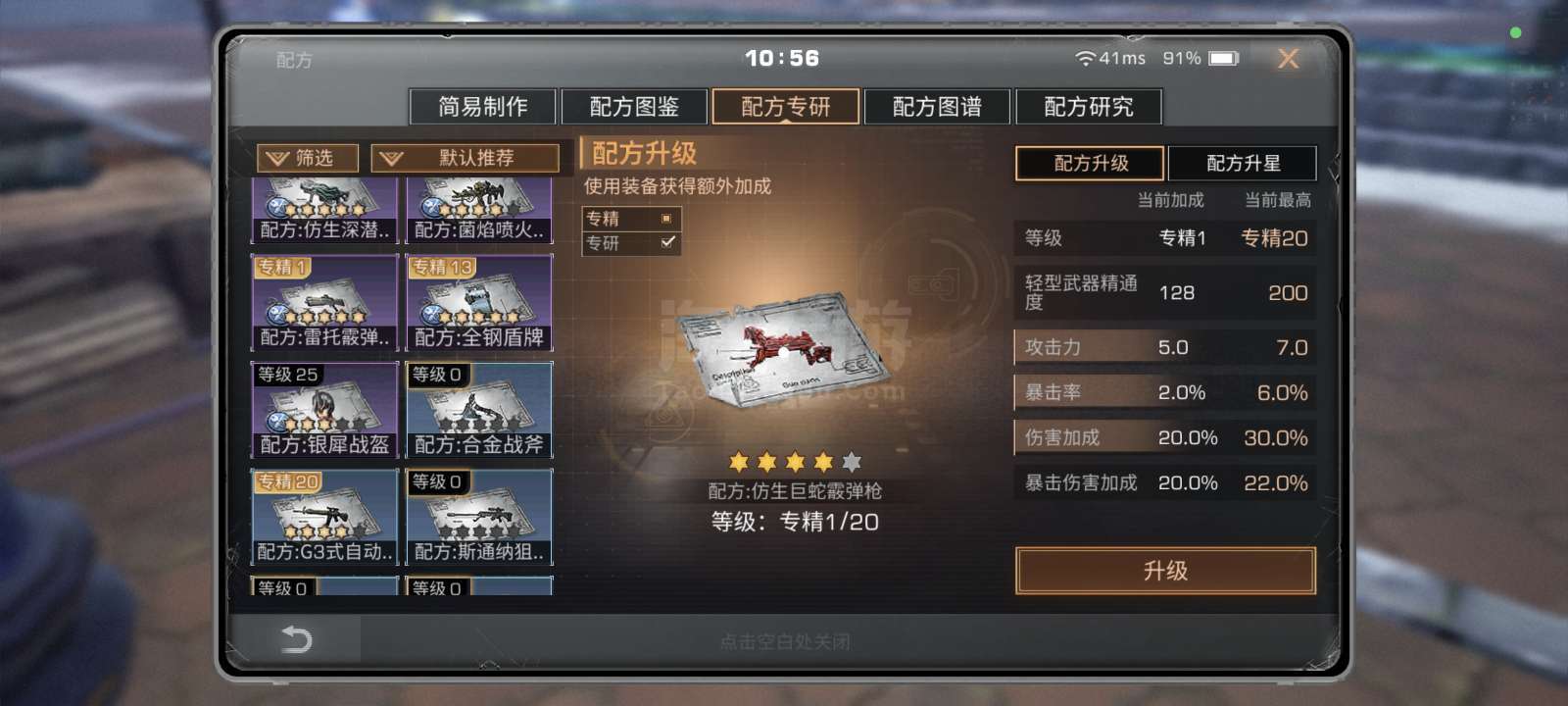Click the five-star rating row
1568x706 pixels.
[795, 462]
